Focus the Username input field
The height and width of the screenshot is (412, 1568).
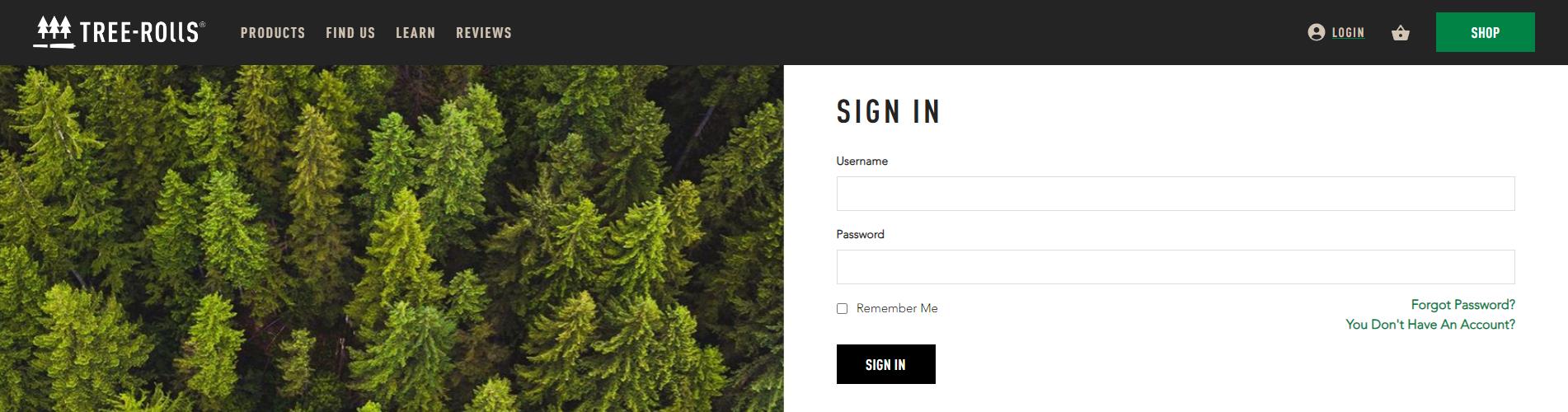point(1176,194)
